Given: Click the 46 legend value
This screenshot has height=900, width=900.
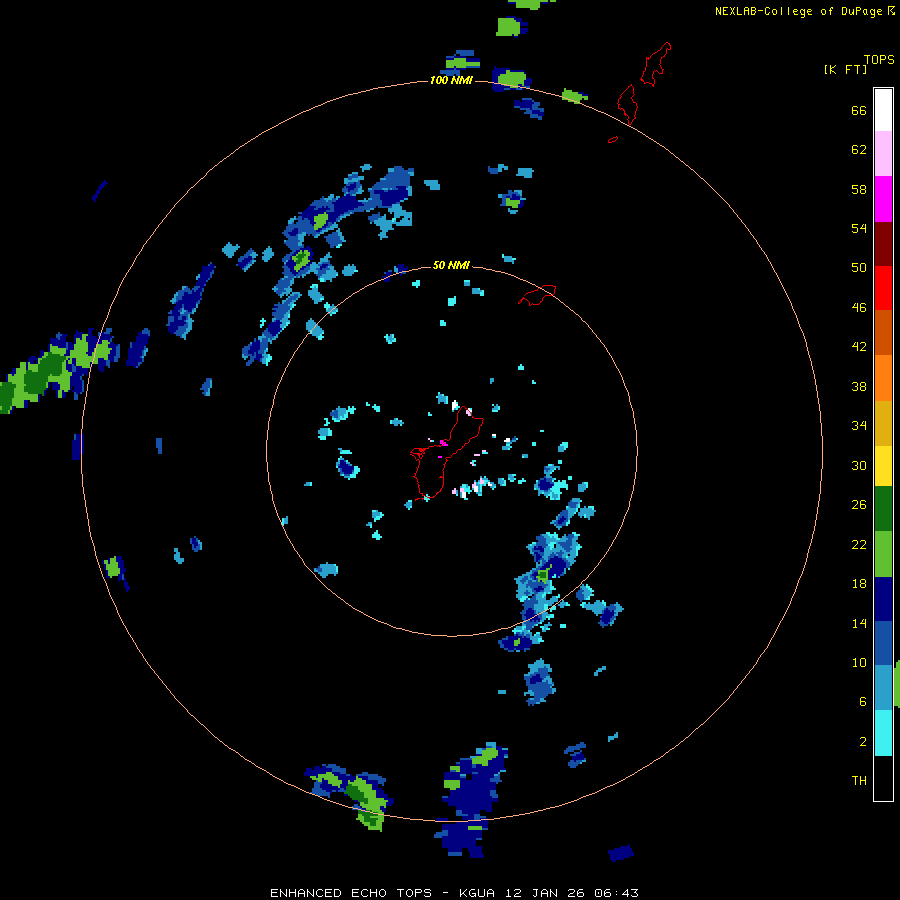Looking at the screenshot, I should 859,308.
